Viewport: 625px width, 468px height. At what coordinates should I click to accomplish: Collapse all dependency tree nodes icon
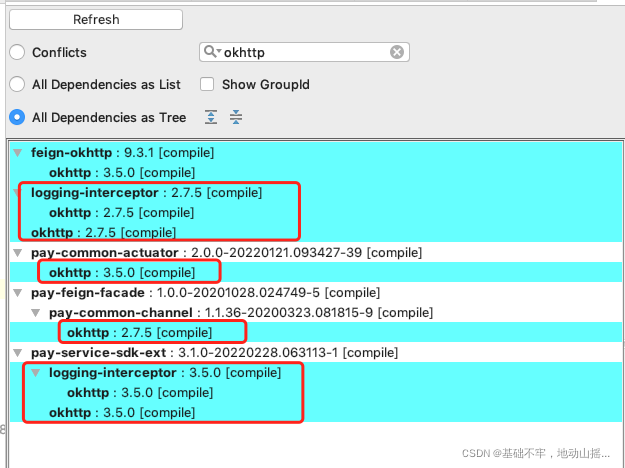pyautogui.click(x=236, y=117)
